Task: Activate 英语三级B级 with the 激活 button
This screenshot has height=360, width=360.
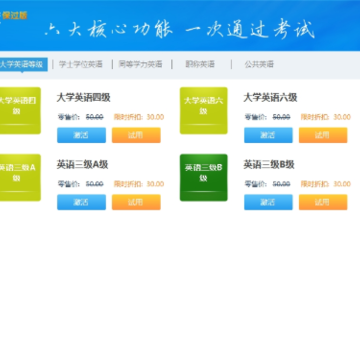Action: [268, 202]
